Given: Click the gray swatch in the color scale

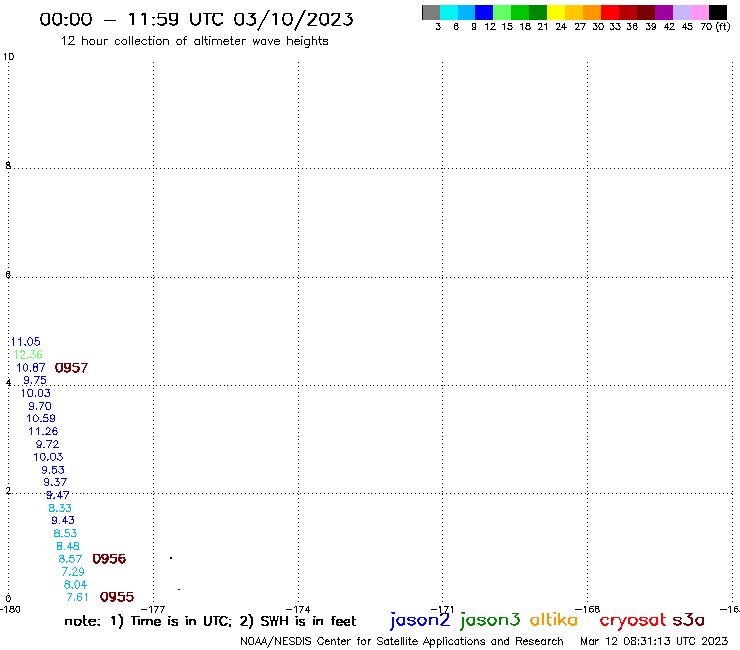Looking at the screenshot, I should tap(431, 12).
